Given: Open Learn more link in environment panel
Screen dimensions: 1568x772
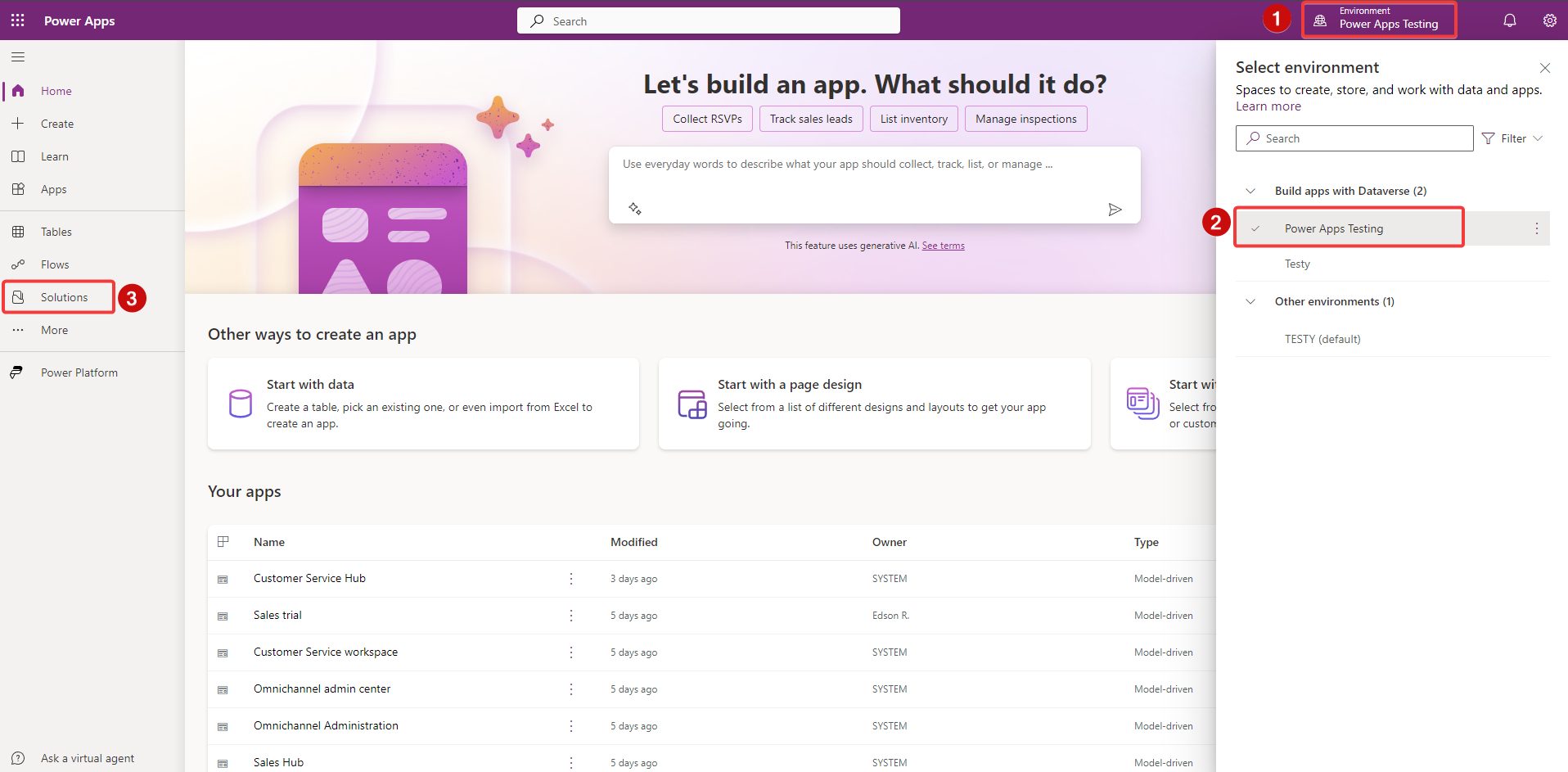Looking at the screenshot, I should pos(1268,106).
